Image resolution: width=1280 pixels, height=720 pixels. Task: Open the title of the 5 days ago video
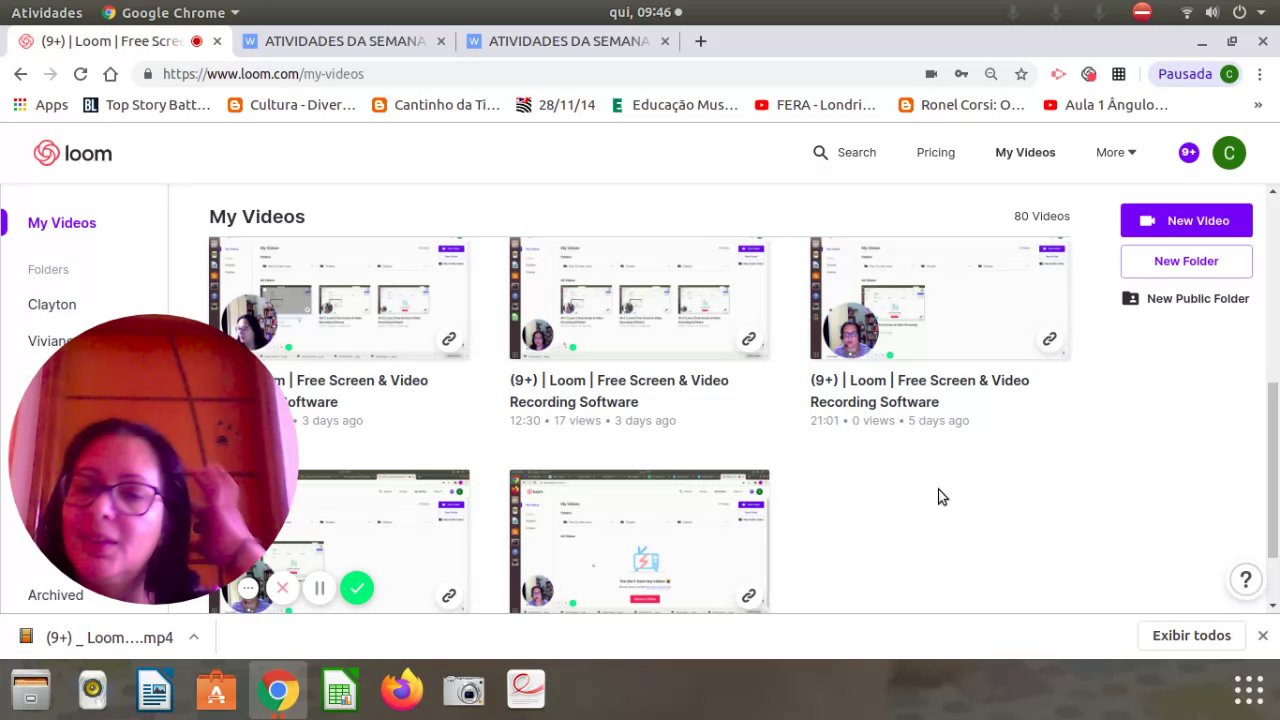pos(920,391)
